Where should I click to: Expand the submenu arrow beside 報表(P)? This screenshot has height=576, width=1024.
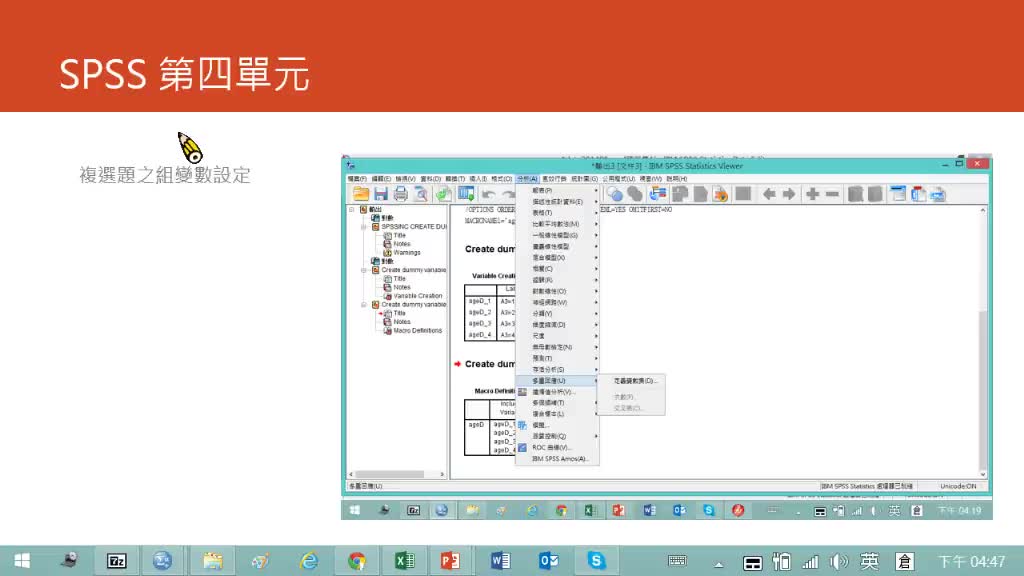(596, 191)
